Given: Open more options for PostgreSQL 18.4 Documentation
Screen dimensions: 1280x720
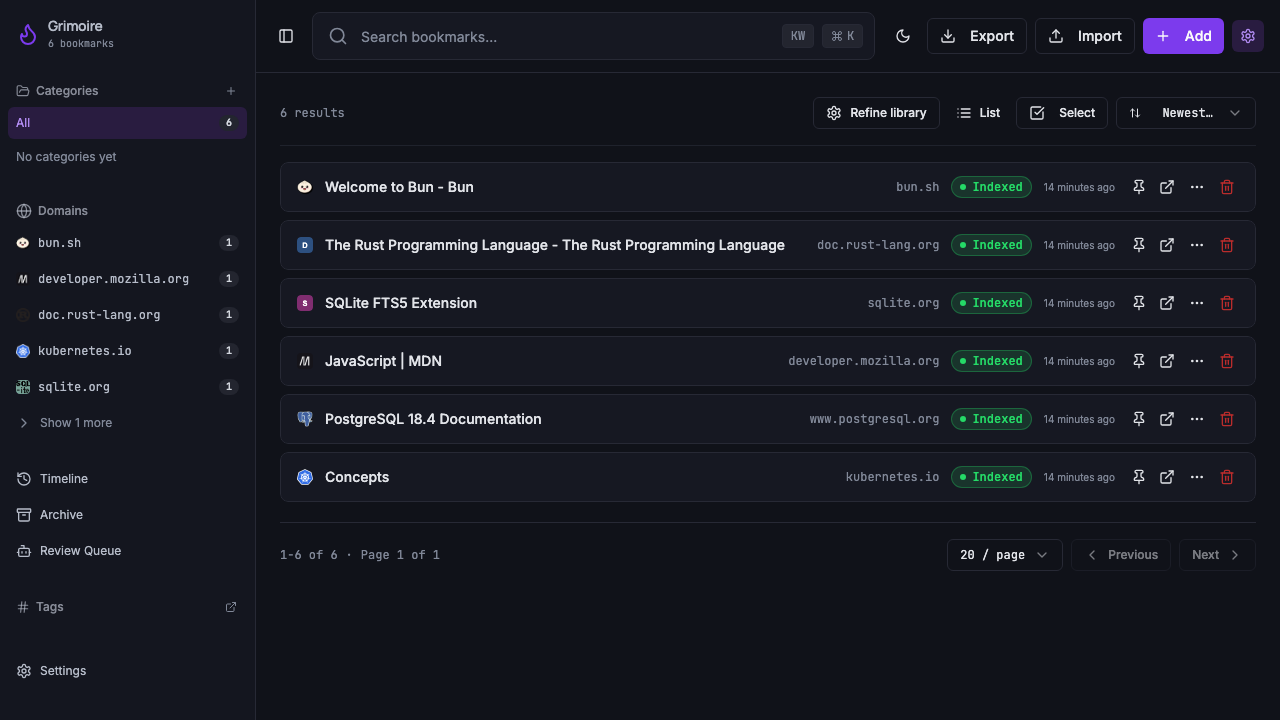Looking at the screenshot, I should pos(1197,419).
